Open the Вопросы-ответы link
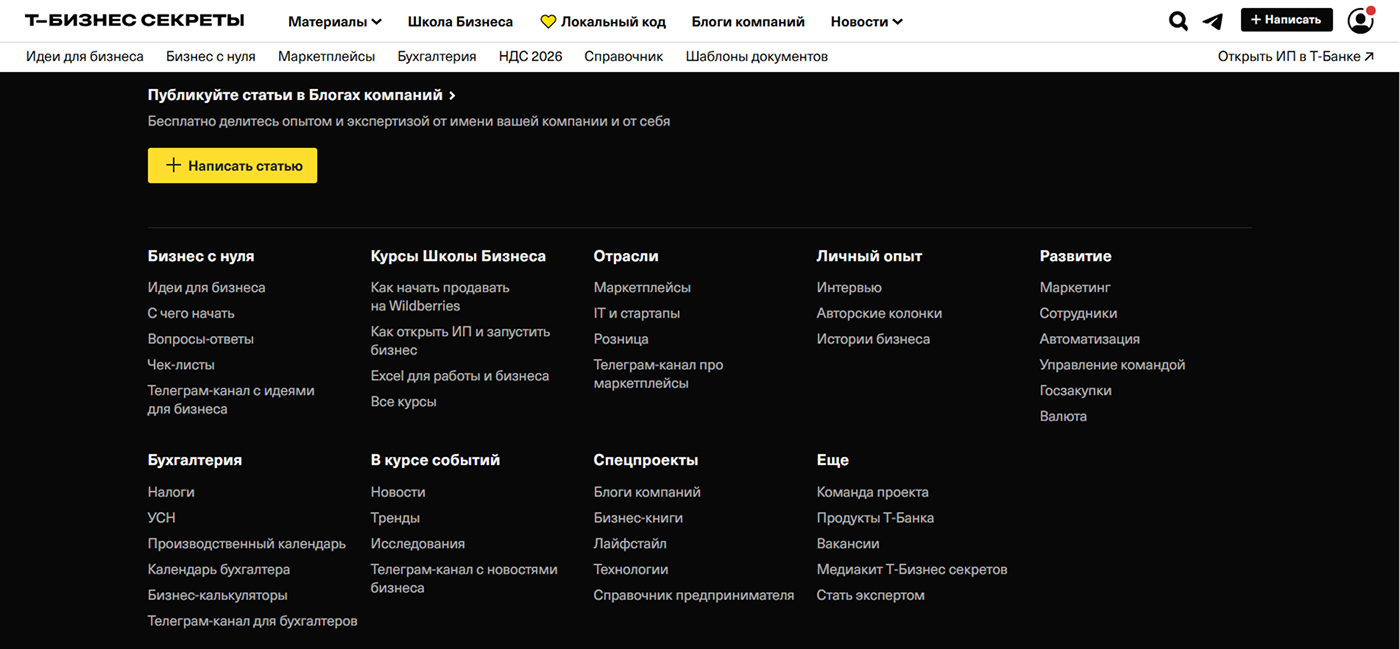 201,339
